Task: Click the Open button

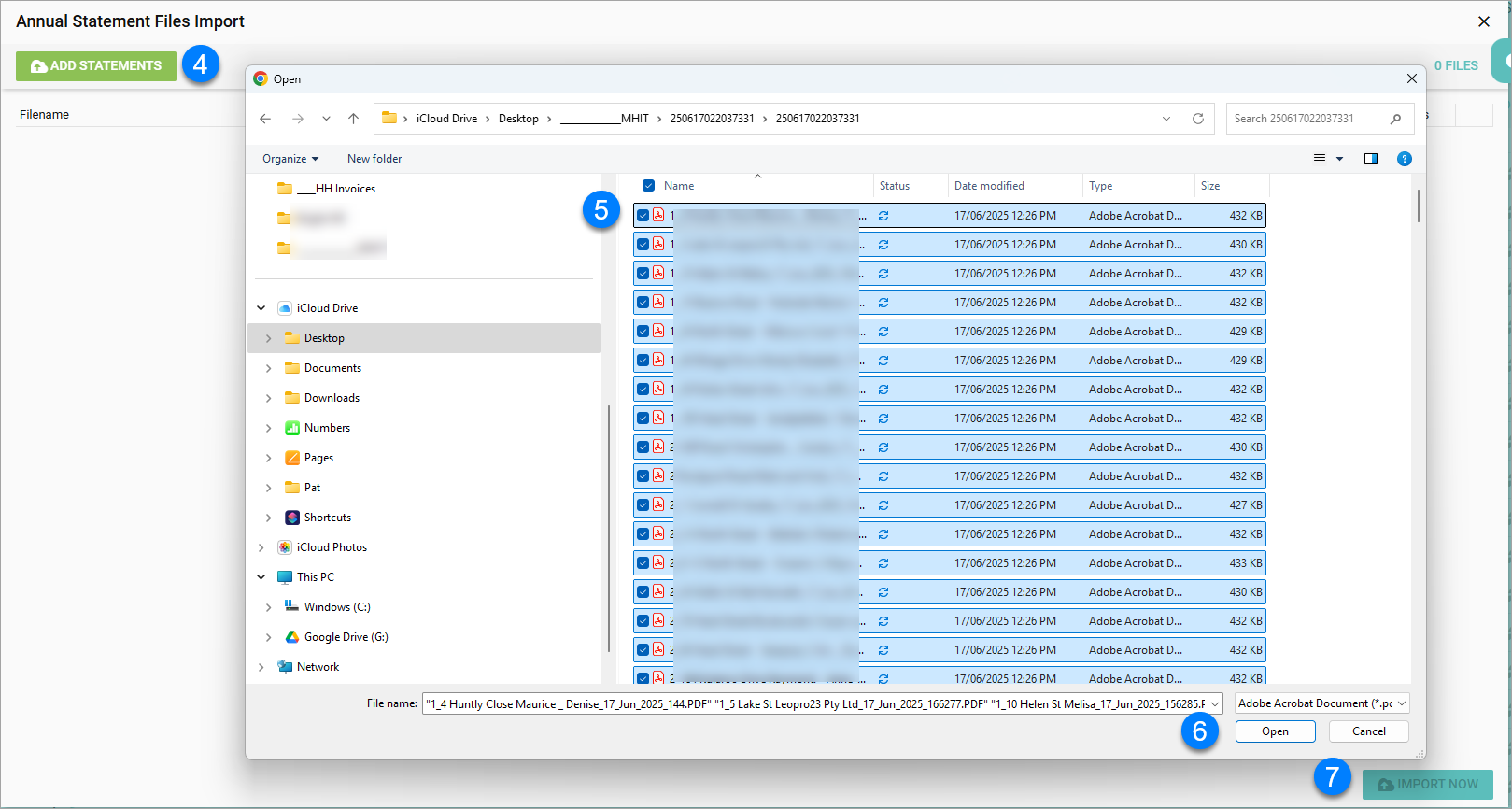Action: (1275, 731)
